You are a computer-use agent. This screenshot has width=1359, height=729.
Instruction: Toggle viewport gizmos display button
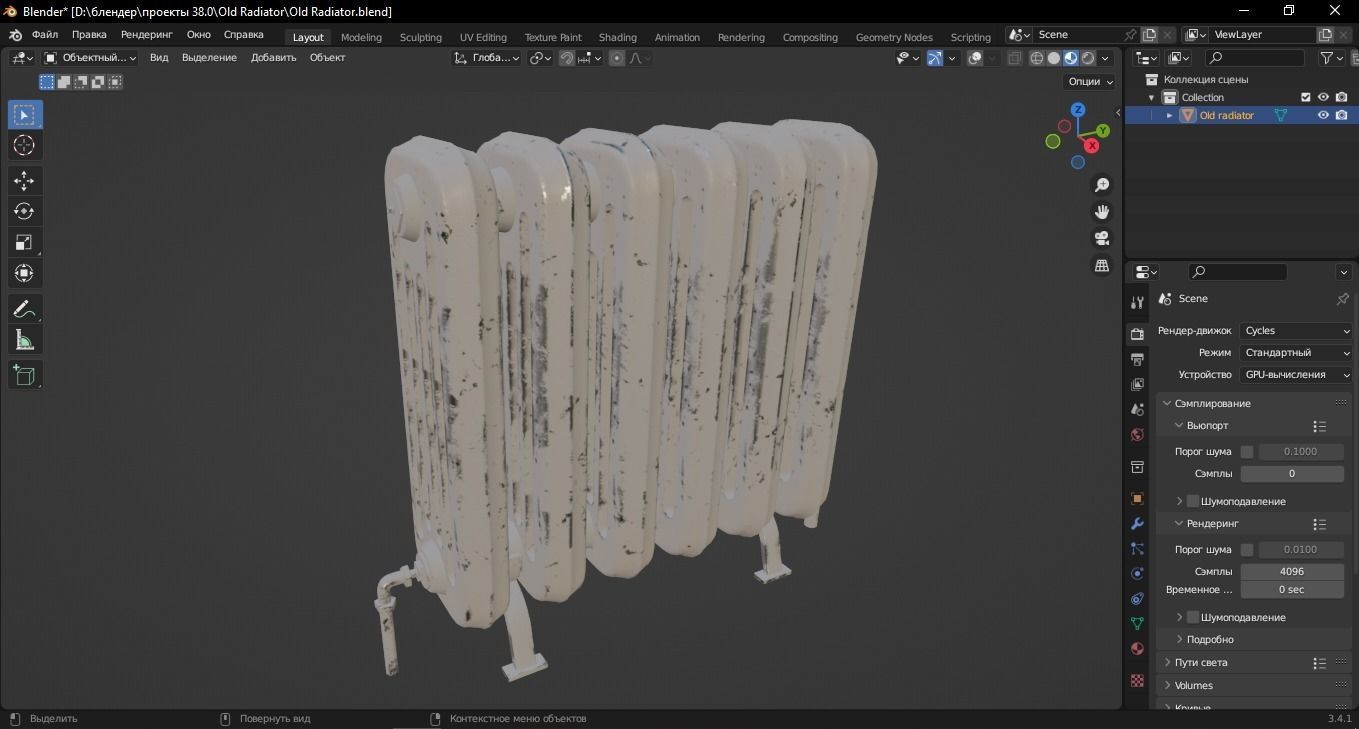click(934, 58)
